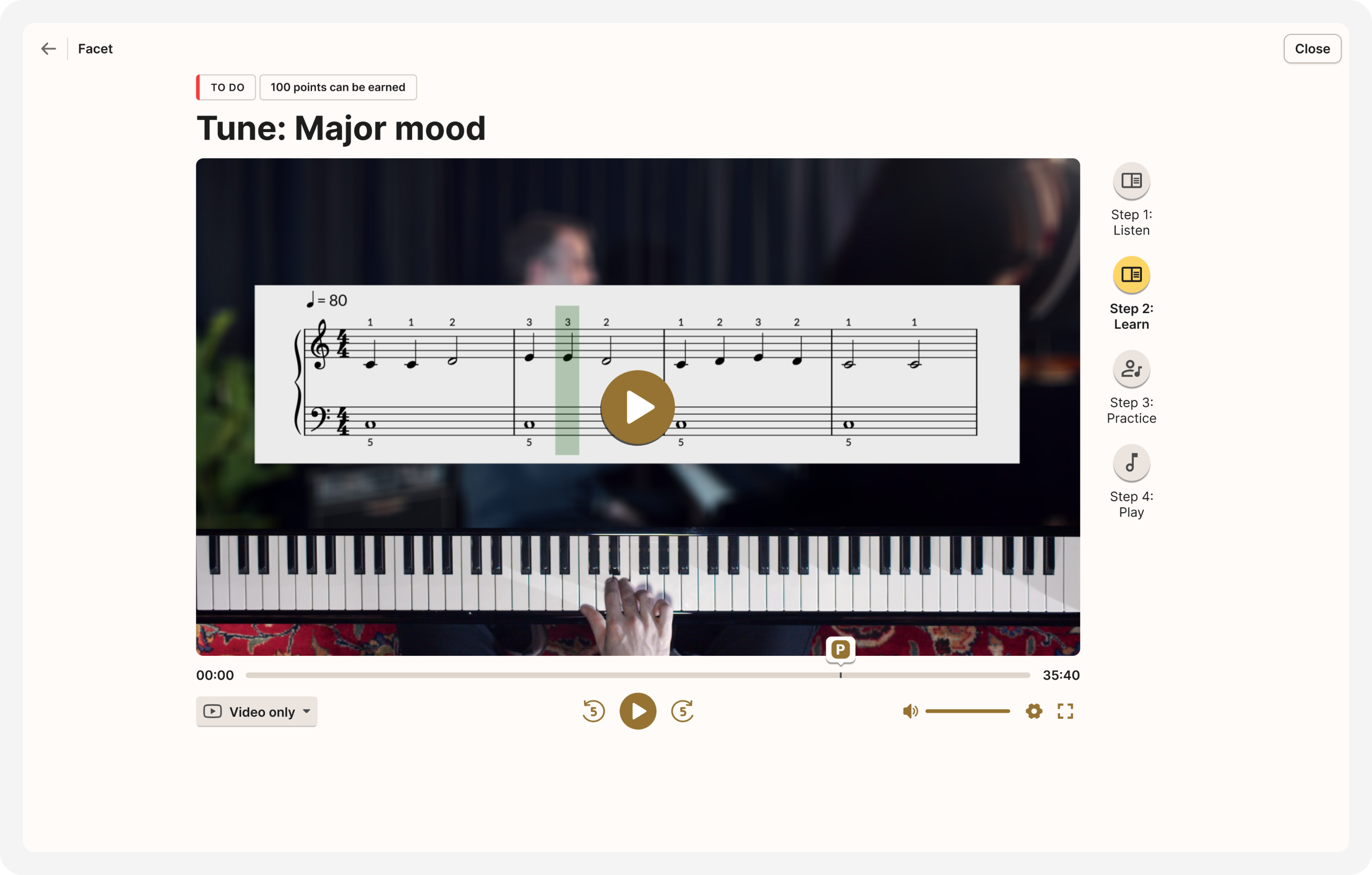The height and width of the screenshot is (875, 1372).
Task: Open Step 1: Listen icon
Action: tap(1131, 181)
